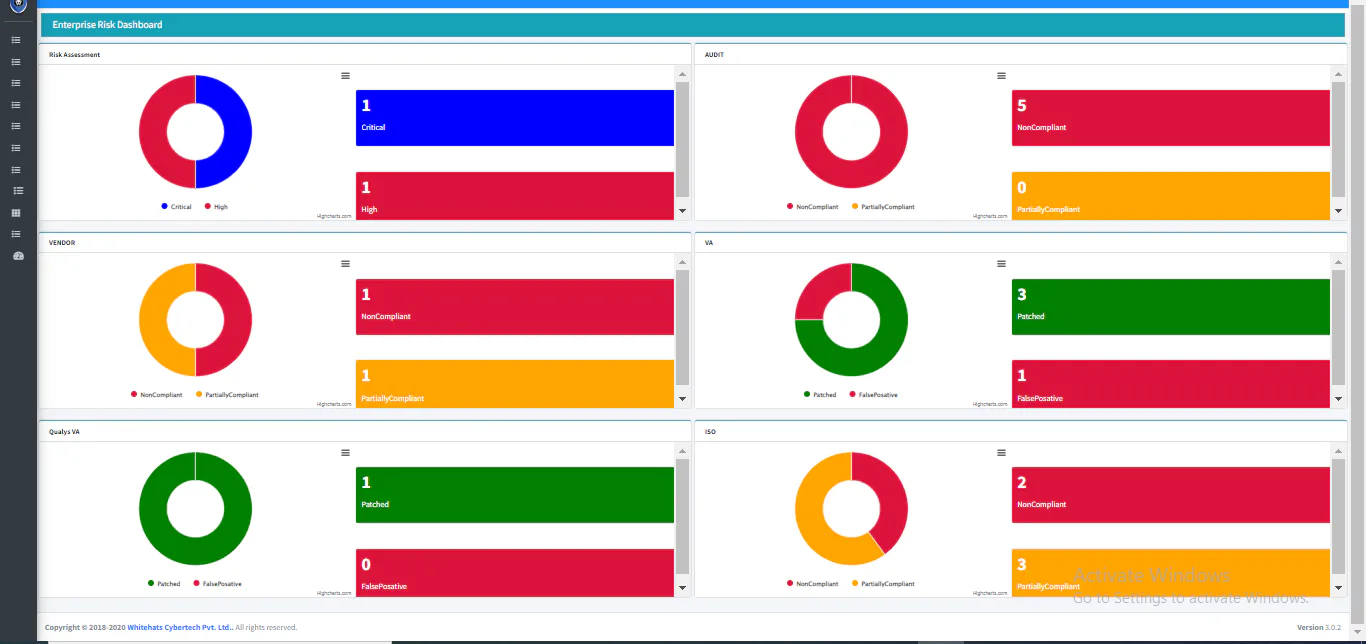
Task: Open Qualys VA FalsePosative card showing 0
Action: click(515, 572)
